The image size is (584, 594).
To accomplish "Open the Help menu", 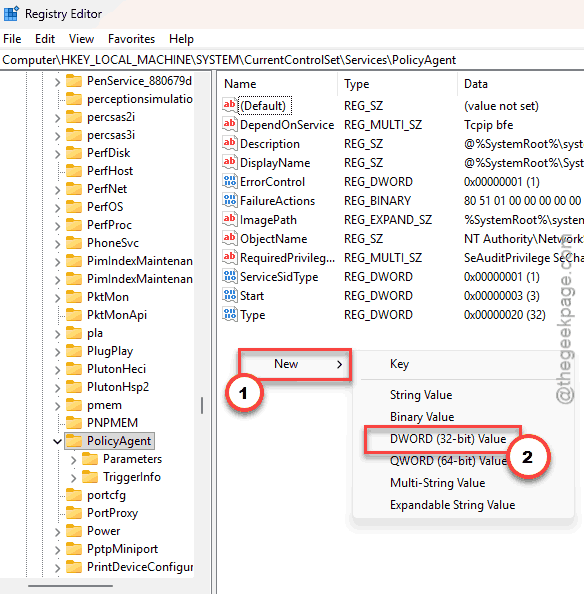I will (181, 39).
